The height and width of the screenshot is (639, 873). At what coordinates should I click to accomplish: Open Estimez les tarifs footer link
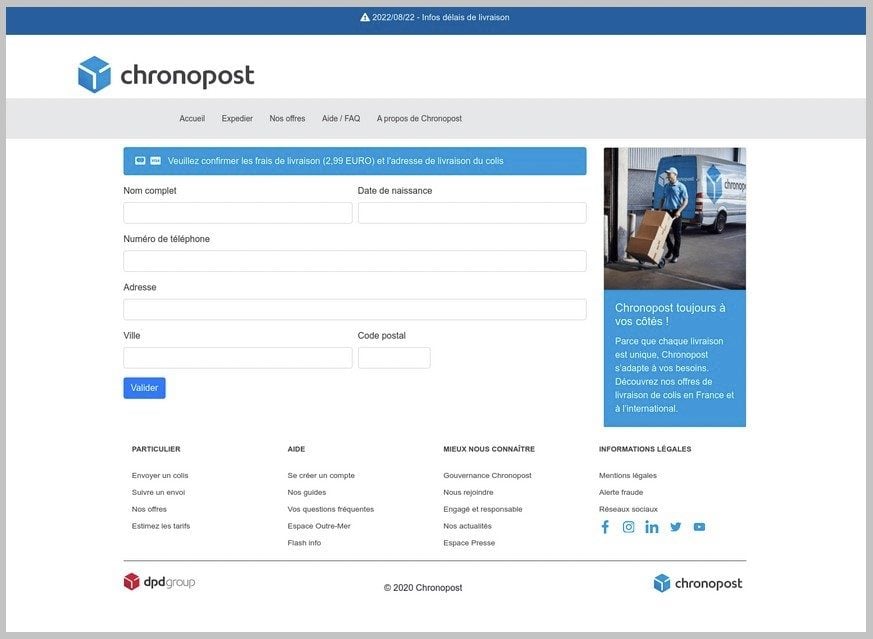coord(161,525)
